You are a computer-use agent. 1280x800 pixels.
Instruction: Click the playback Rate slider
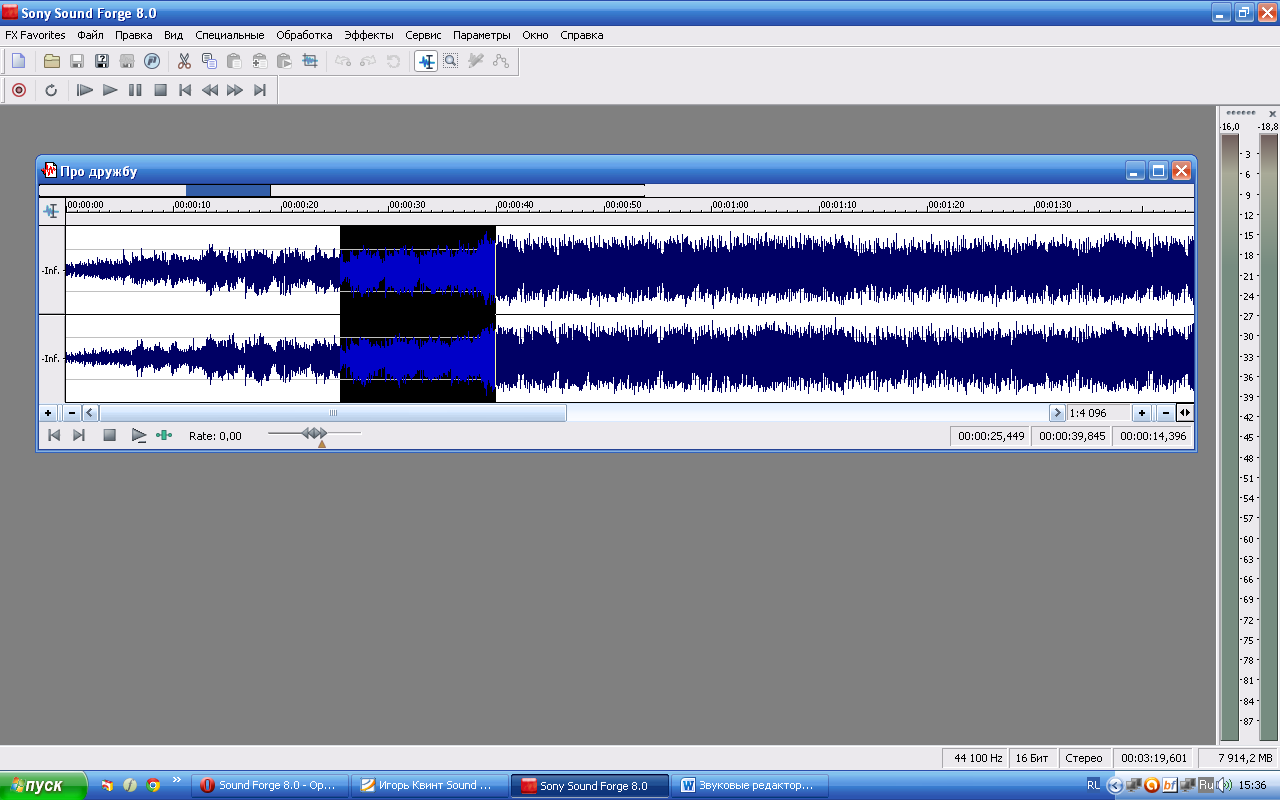coord(314,433)
